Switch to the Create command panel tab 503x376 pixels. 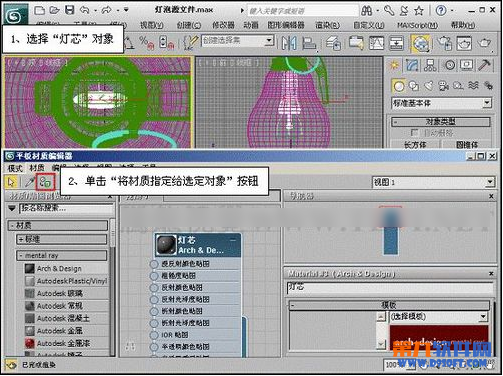394,65
